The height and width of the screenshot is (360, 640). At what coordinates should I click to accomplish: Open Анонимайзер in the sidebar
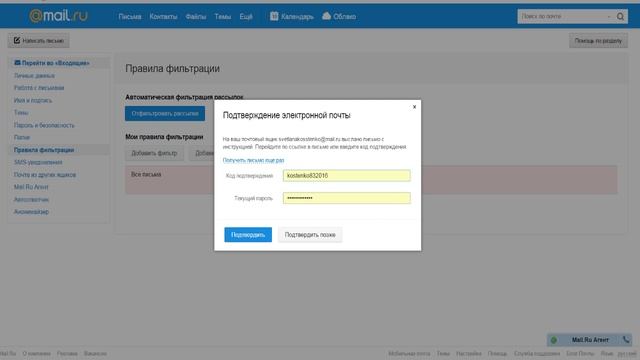tap(31, 211)
